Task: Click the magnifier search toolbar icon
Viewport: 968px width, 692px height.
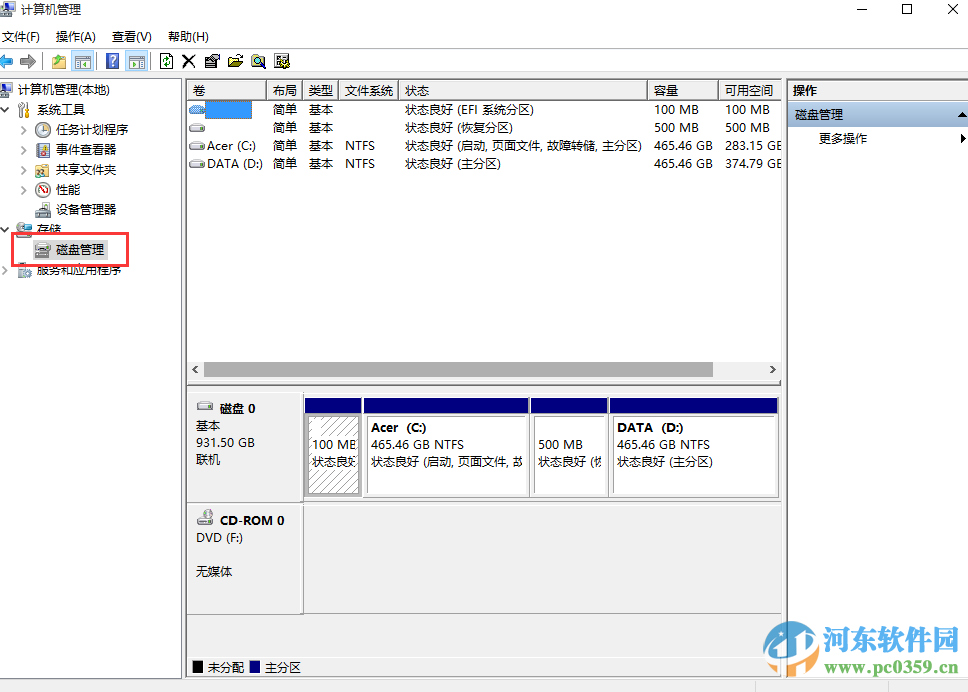Action: [258, 60]
